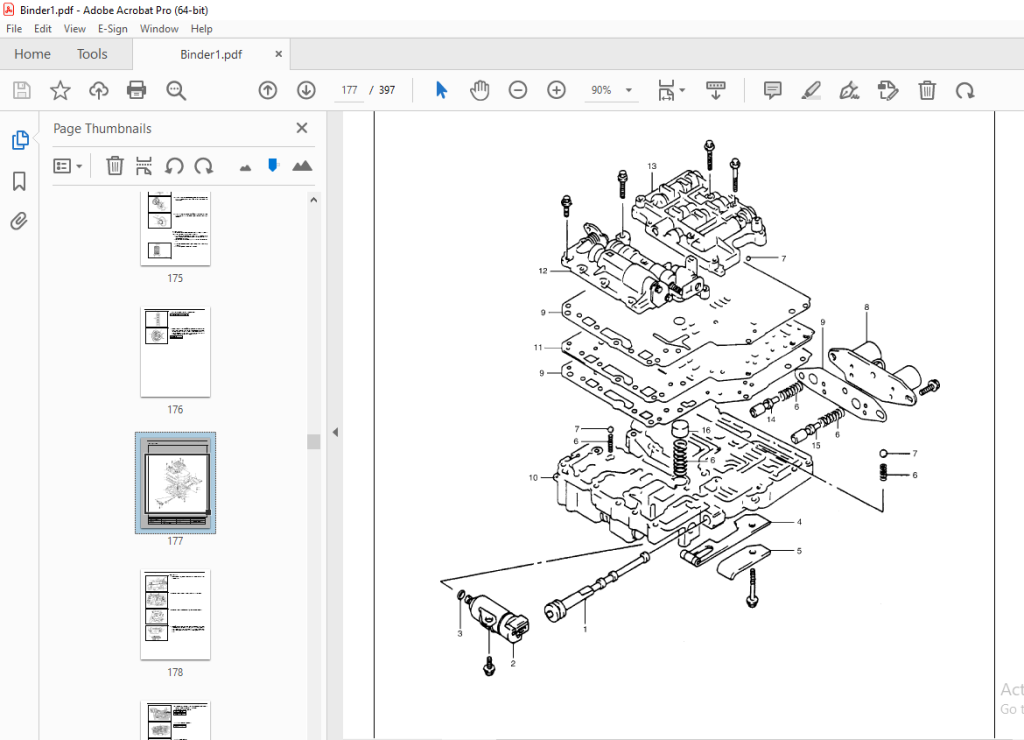Collapse the navigation pane arrow

pos(335,432)
